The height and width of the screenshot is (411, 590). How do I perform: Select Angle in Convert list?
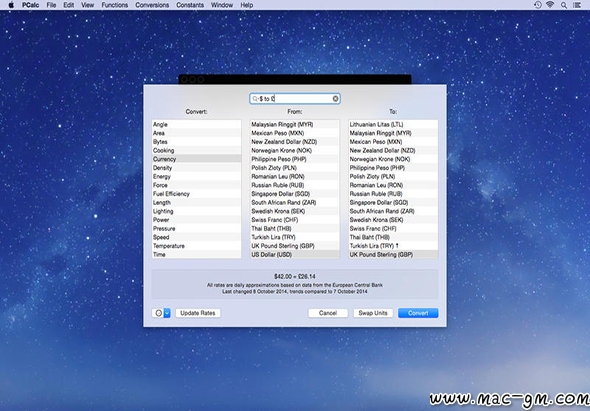[x=196, y=124]
